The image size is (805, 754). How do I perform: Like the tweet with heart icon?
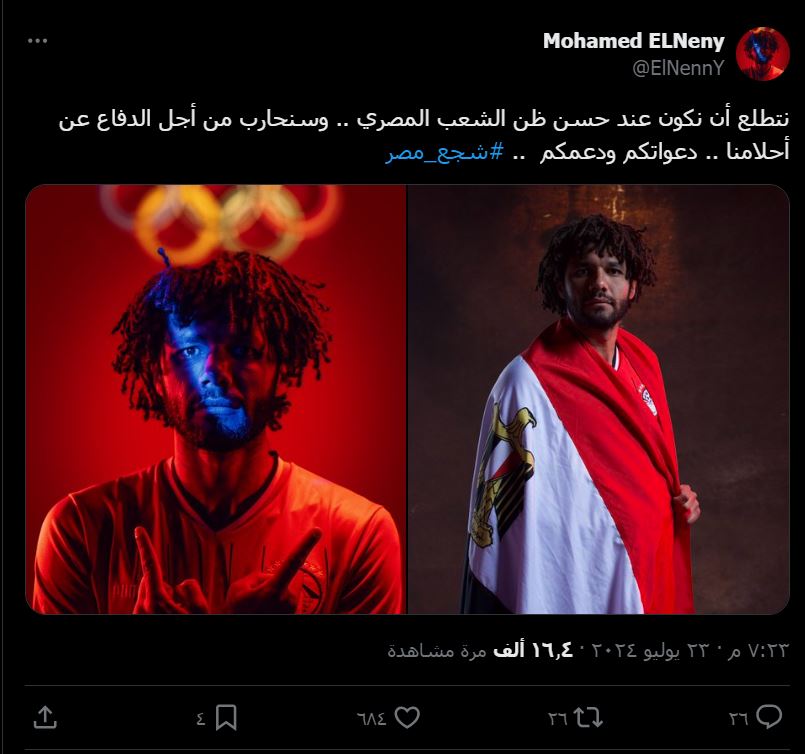point(407,717)
